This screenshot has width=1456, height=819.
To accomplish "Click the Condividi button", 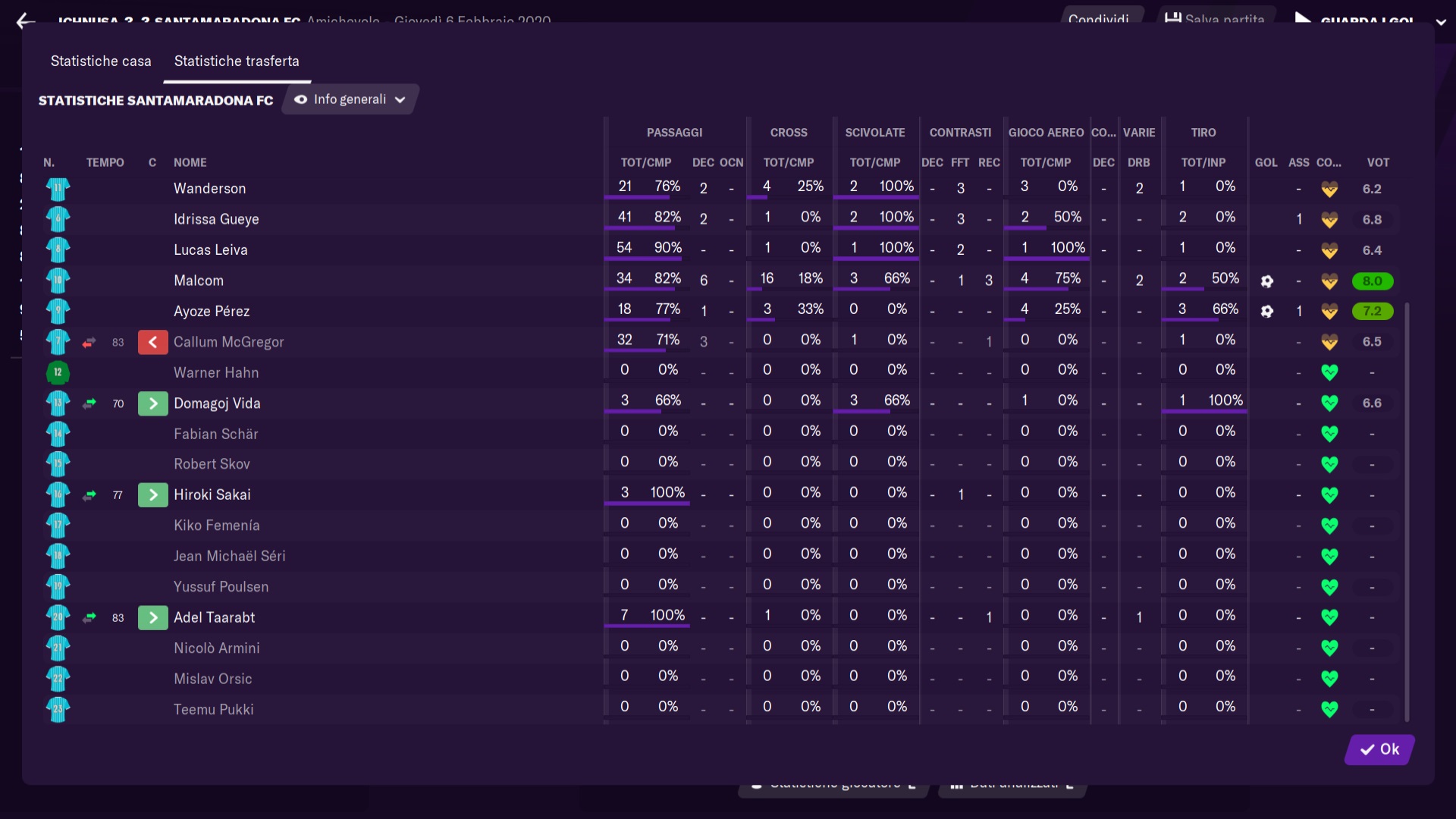I will 1098,18.
